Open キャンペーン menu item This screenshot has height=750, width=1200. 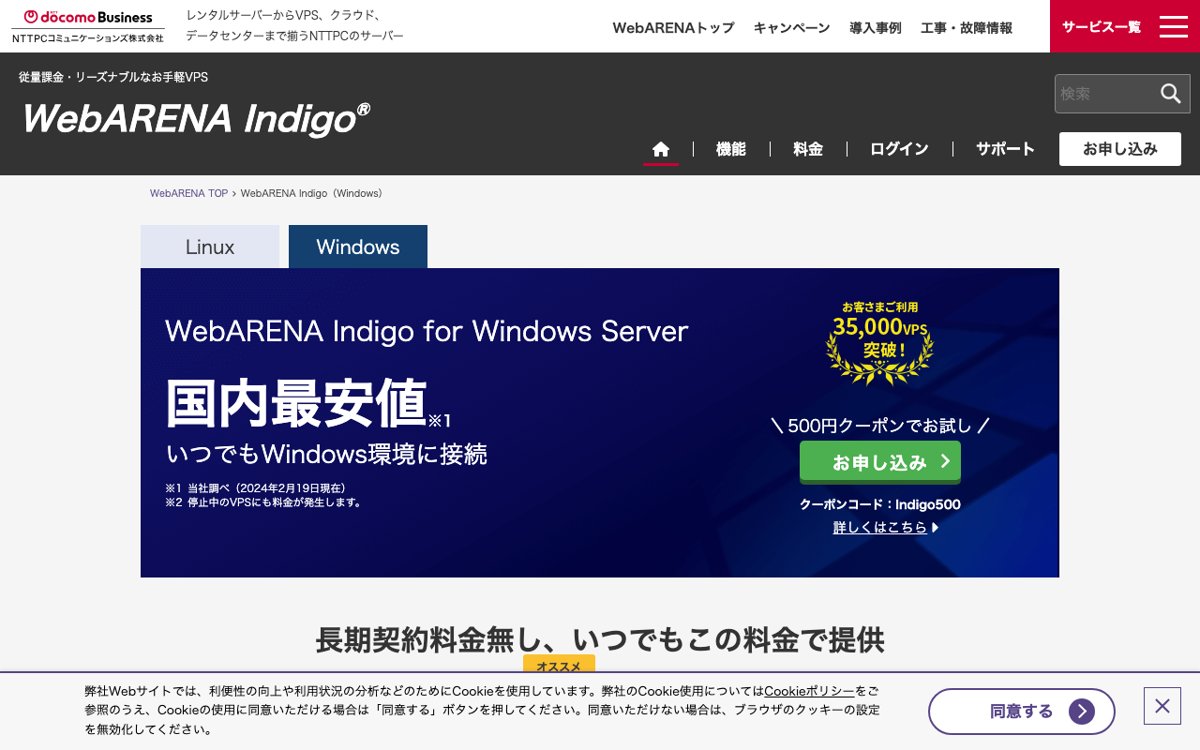792,28
